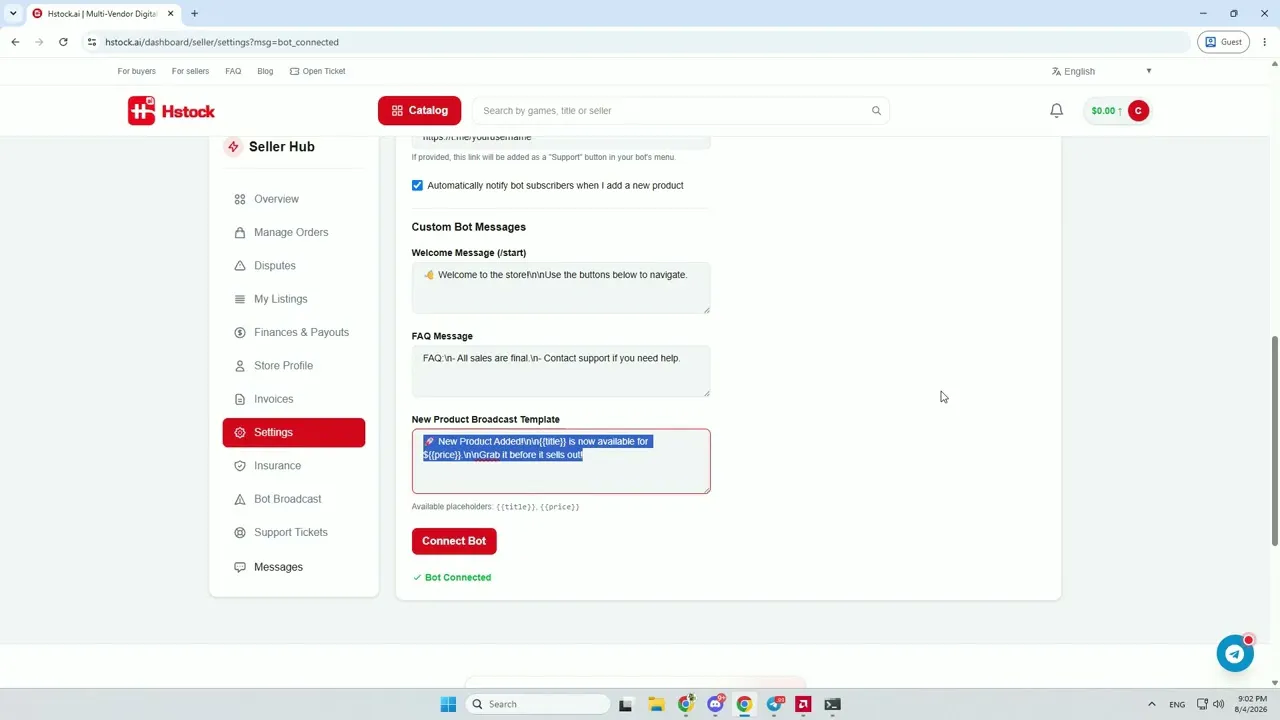
Task: Click the Bot Broadcast warning icon
Action: [240, 499]
